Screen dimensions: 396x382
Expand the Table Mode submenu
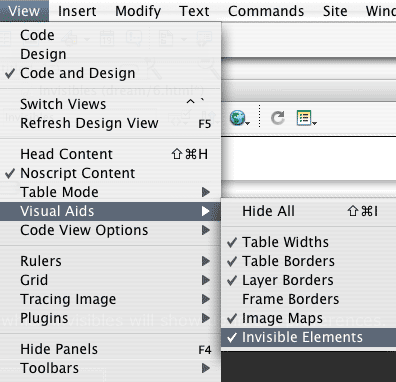(x=110, y=192)
